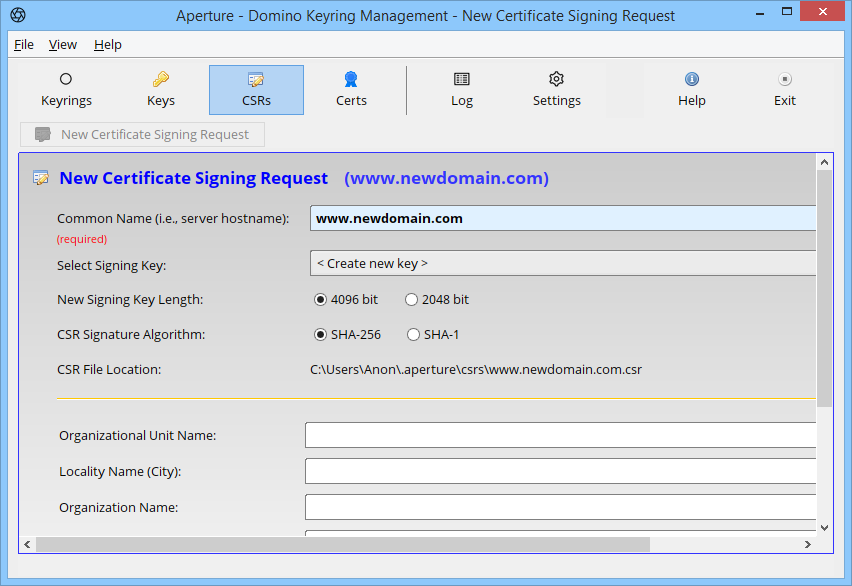Open the File menu
Viewport: 852px width, 586px height.
(x=24, y=45)
